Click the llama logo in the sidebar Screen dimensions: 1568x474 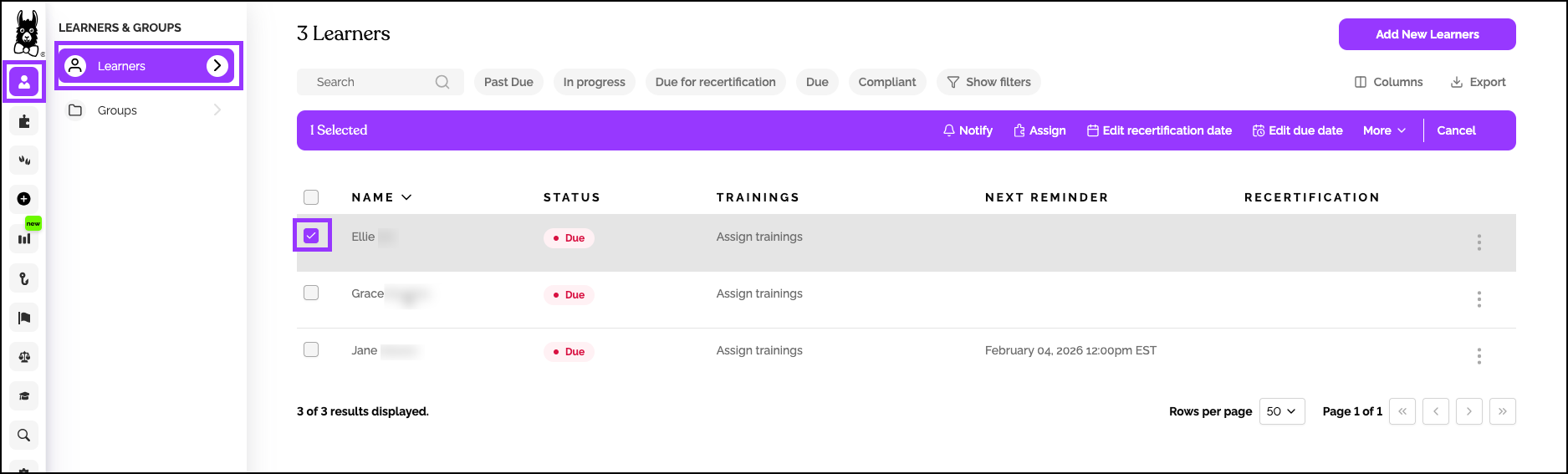click(x=27, y=33)
